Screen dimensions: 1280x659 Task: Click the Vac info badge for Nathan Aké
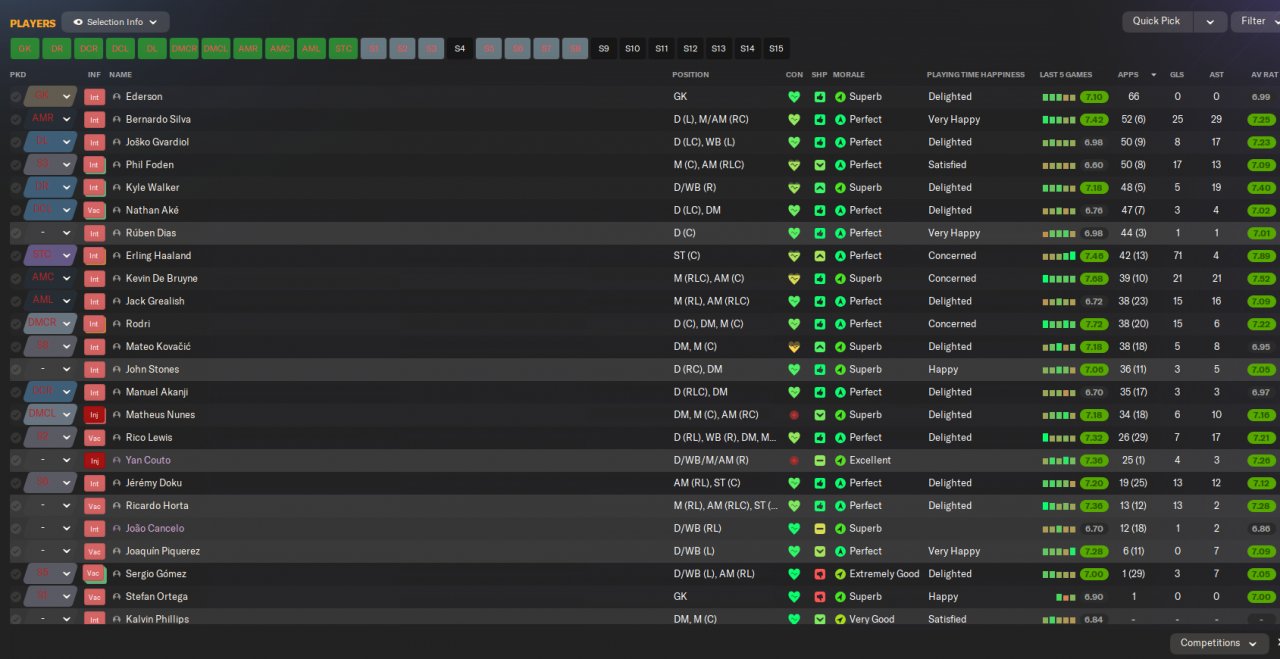click(x=94, y=210)
